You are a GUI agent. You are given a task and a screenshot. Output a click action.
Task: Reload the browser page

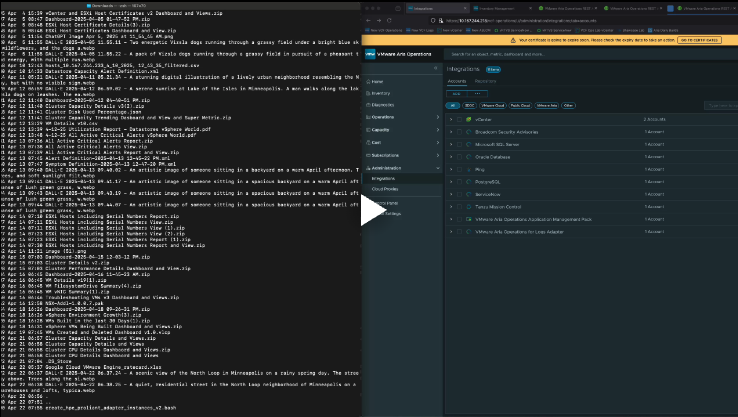(389, 21)
